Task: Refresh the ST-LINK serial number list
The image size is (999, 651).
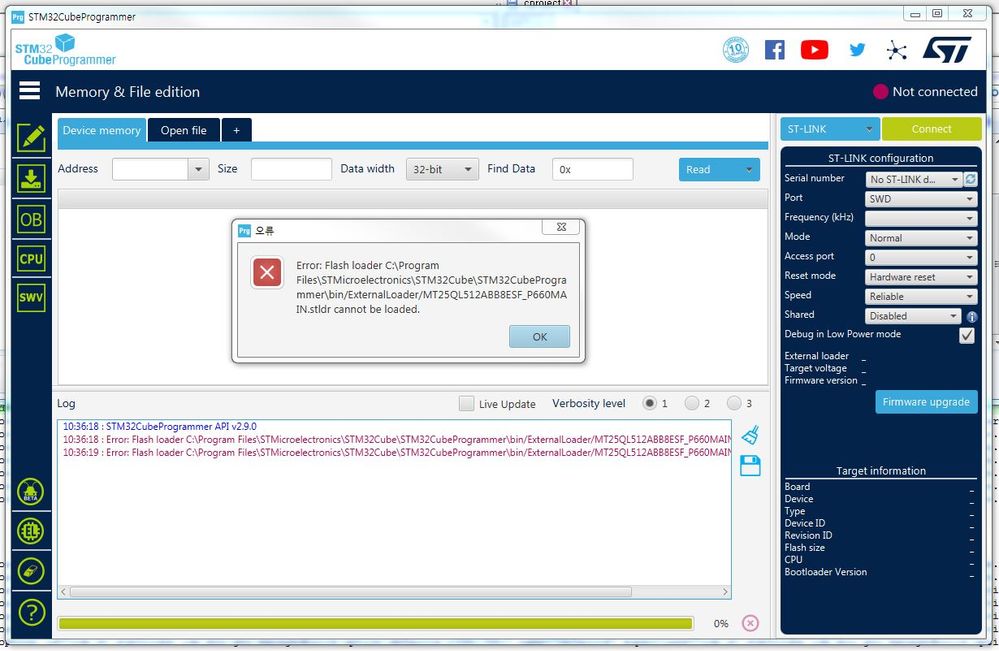Action: click(970, 179)
